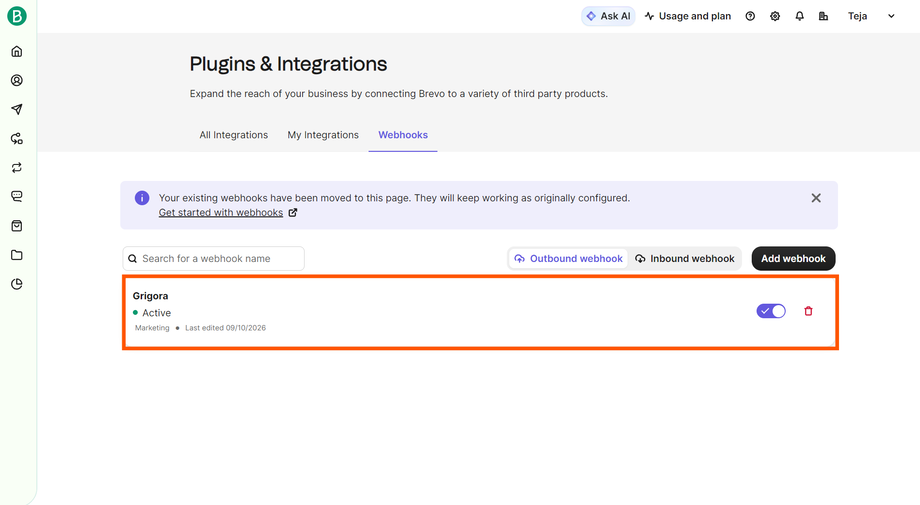
Task: Go to Home via house sidebar icon
Action: coord(17,52)
